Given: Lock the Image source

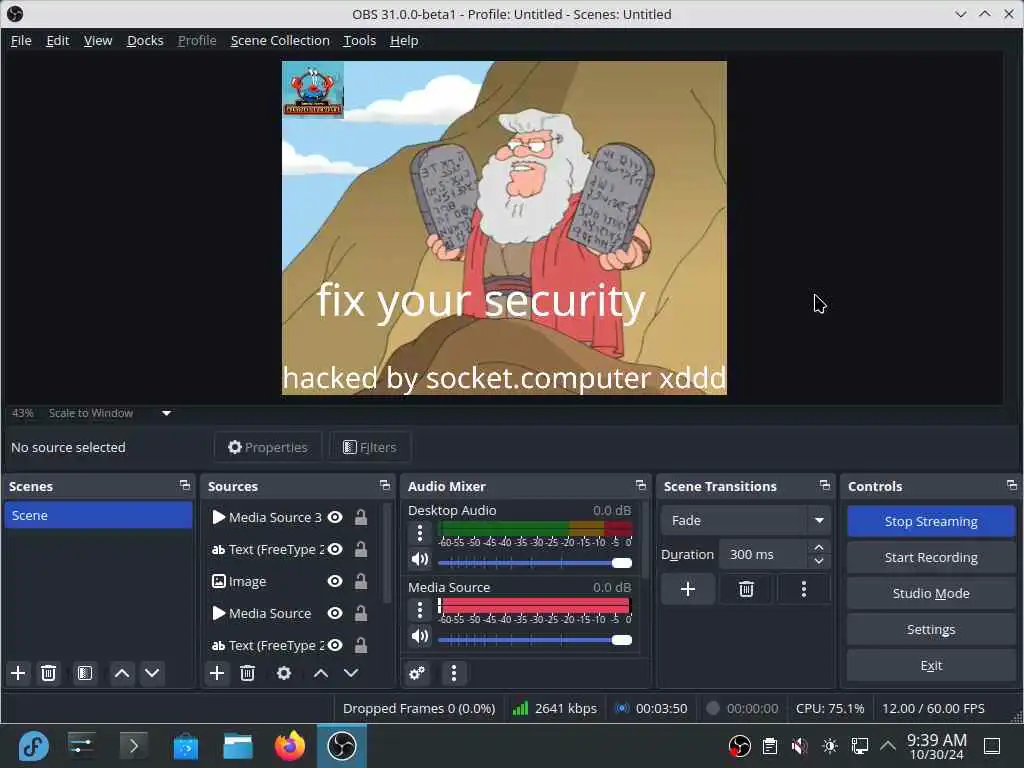Looking at the screenshot, I should click(360, 581).
